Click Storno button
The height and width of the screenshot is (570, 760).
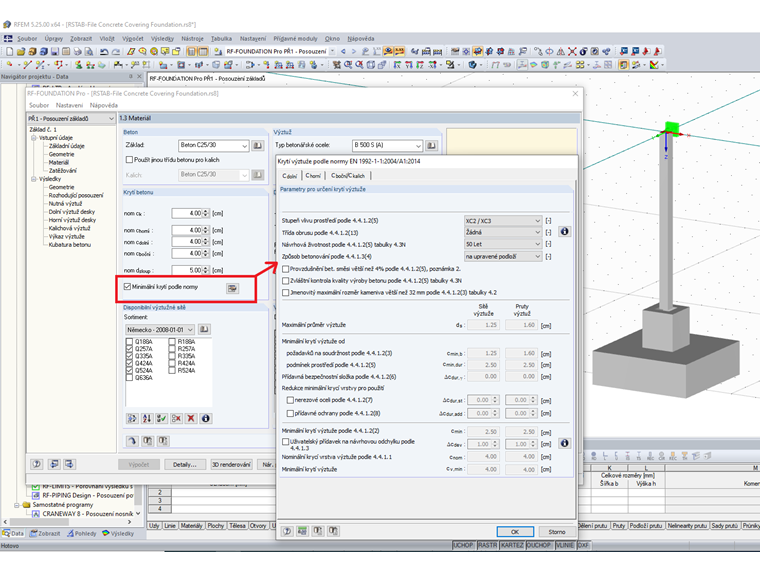[556, 532]
